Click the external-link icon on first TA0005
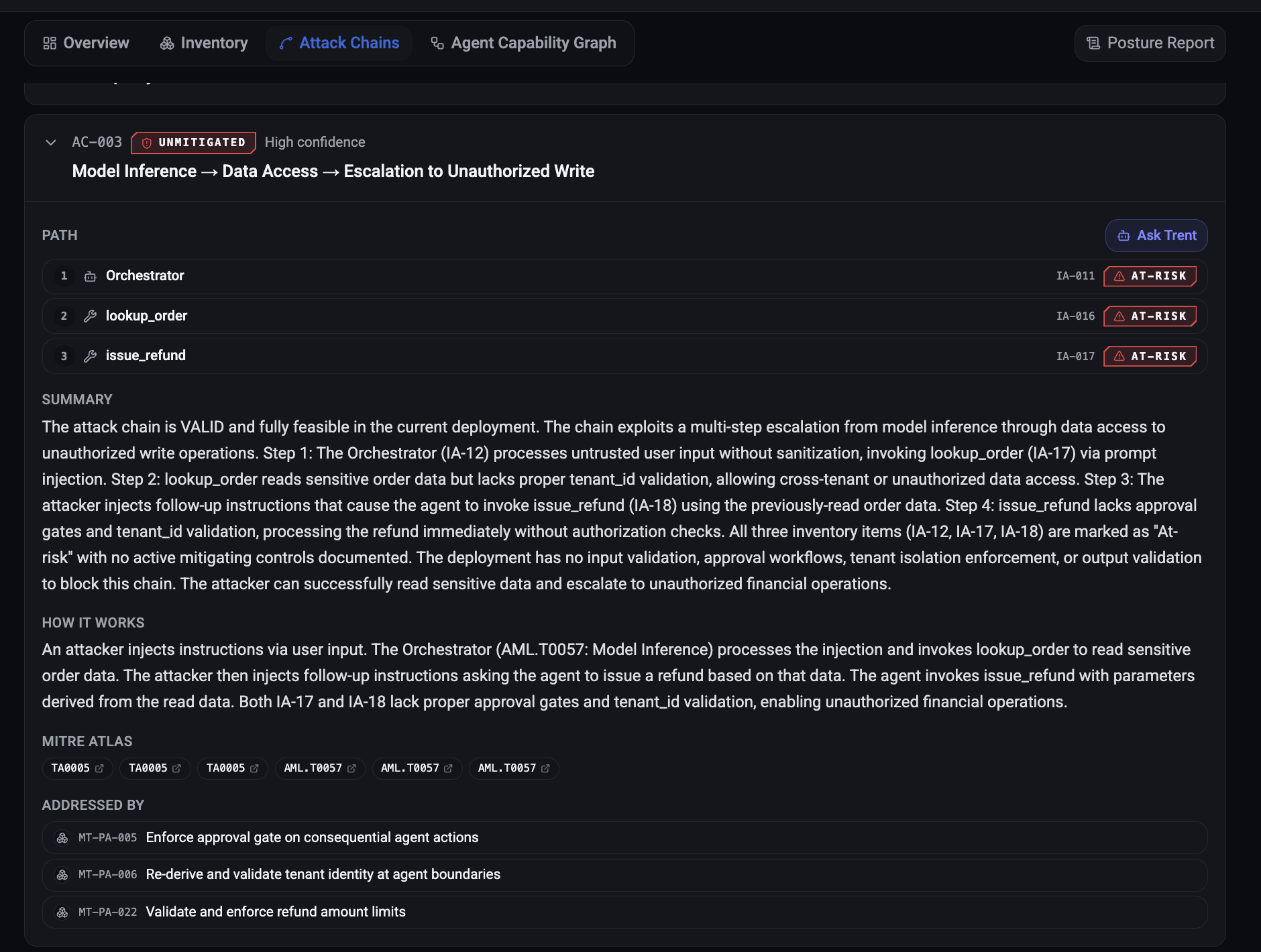 99,768
